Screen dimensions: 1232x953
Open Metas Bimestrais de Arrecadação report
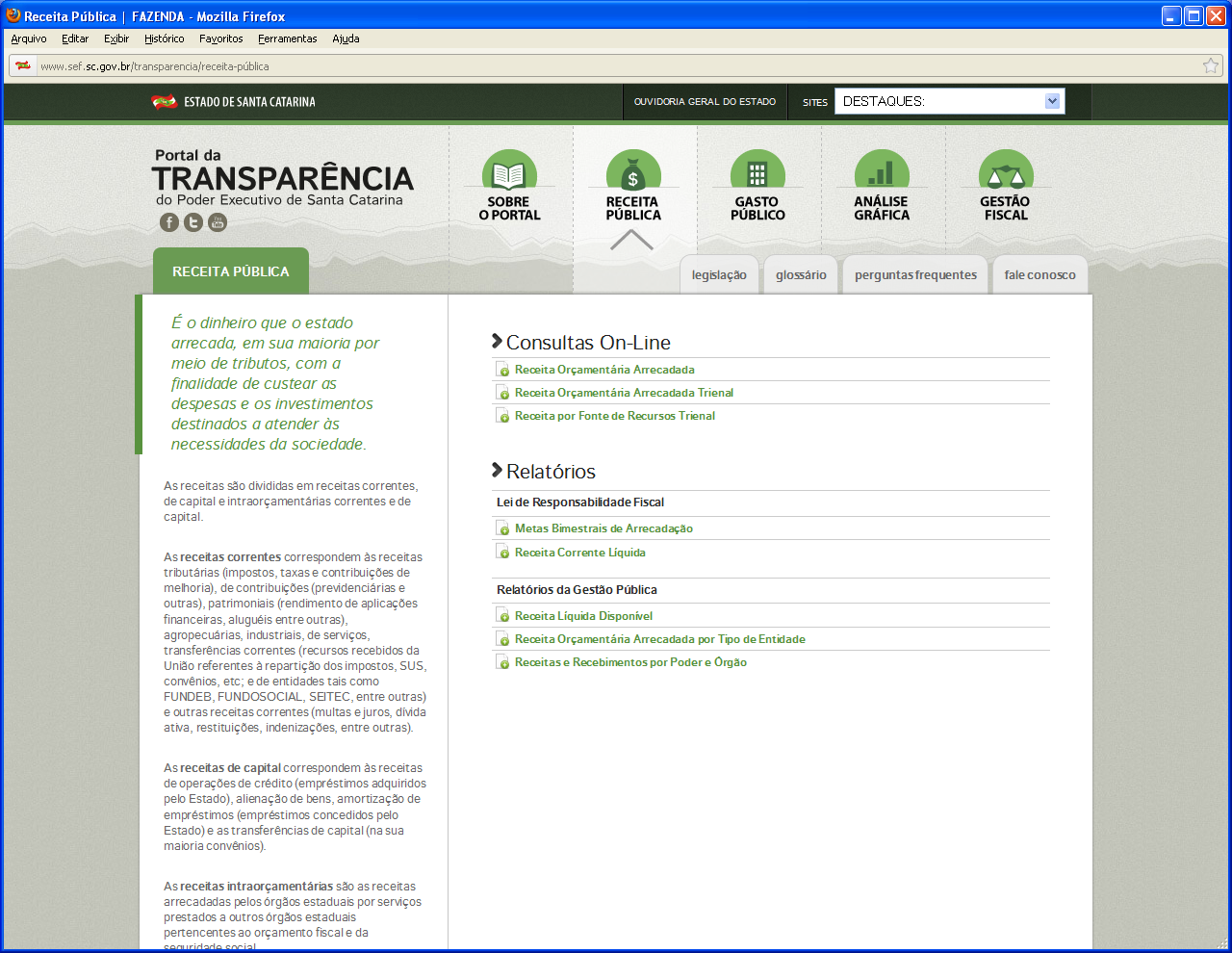[x=603, y=528]
